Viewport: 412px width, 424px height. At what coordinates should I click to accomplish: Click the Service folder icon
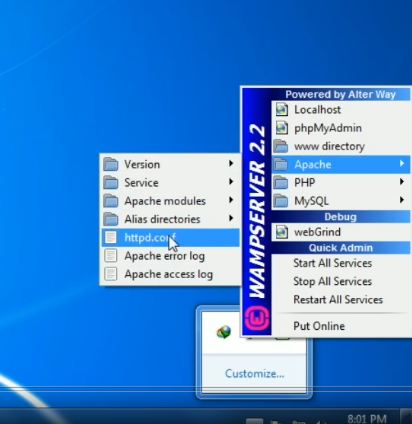tap(111, 183)
